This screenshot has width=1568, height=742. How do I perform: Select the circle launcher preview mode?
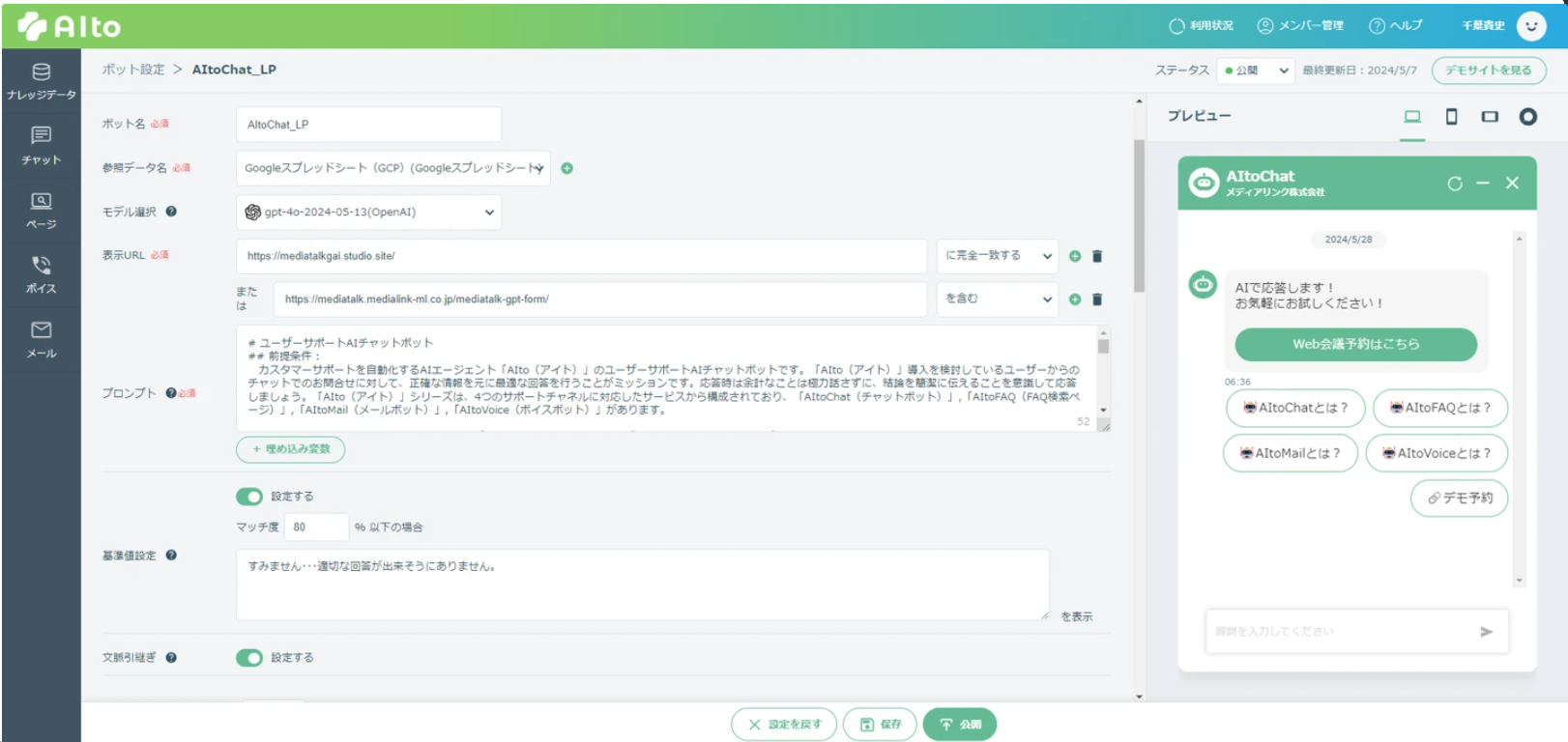1528,117
